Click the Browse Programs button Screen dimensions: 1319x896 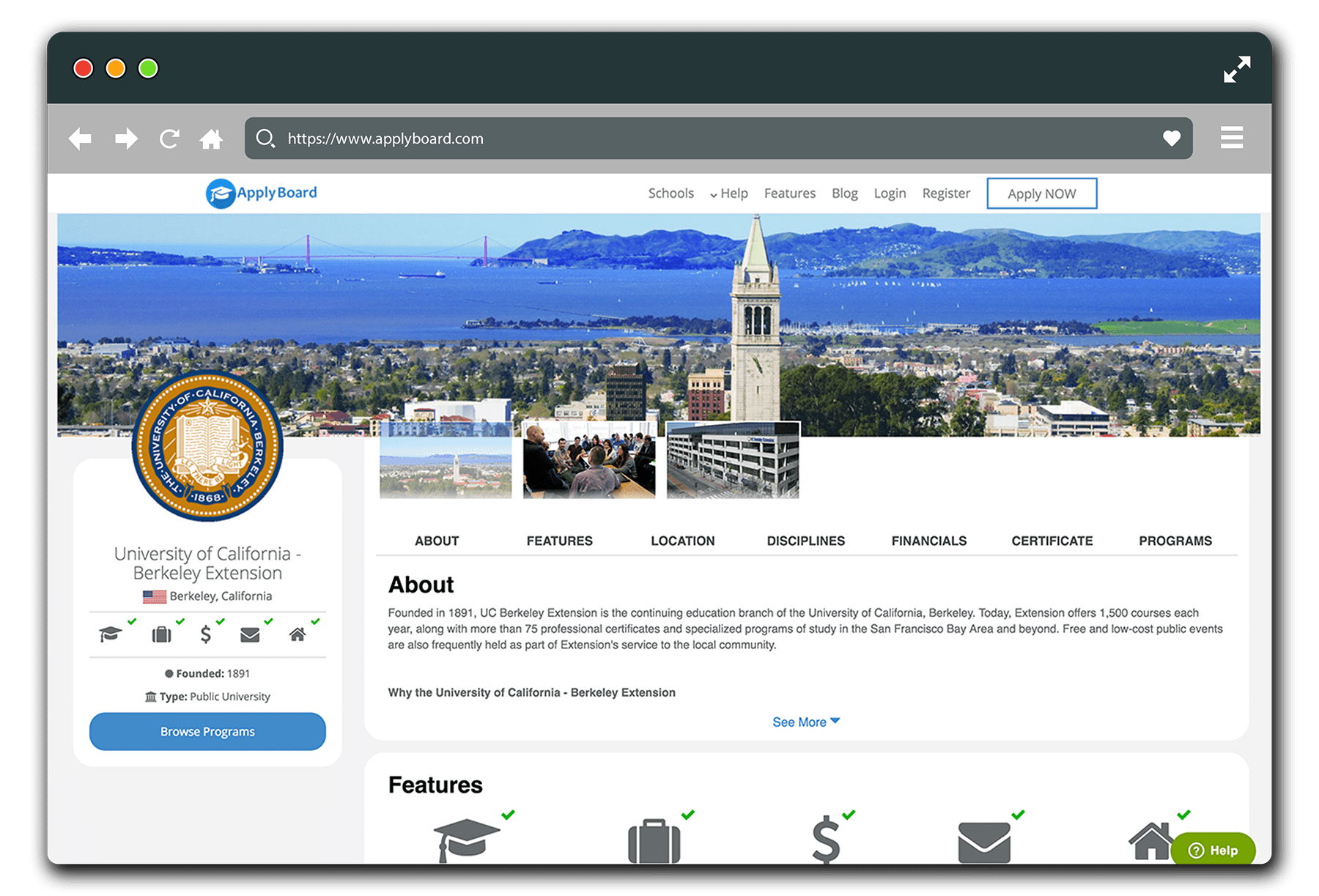pyautogui.click(x=207, y=731)
